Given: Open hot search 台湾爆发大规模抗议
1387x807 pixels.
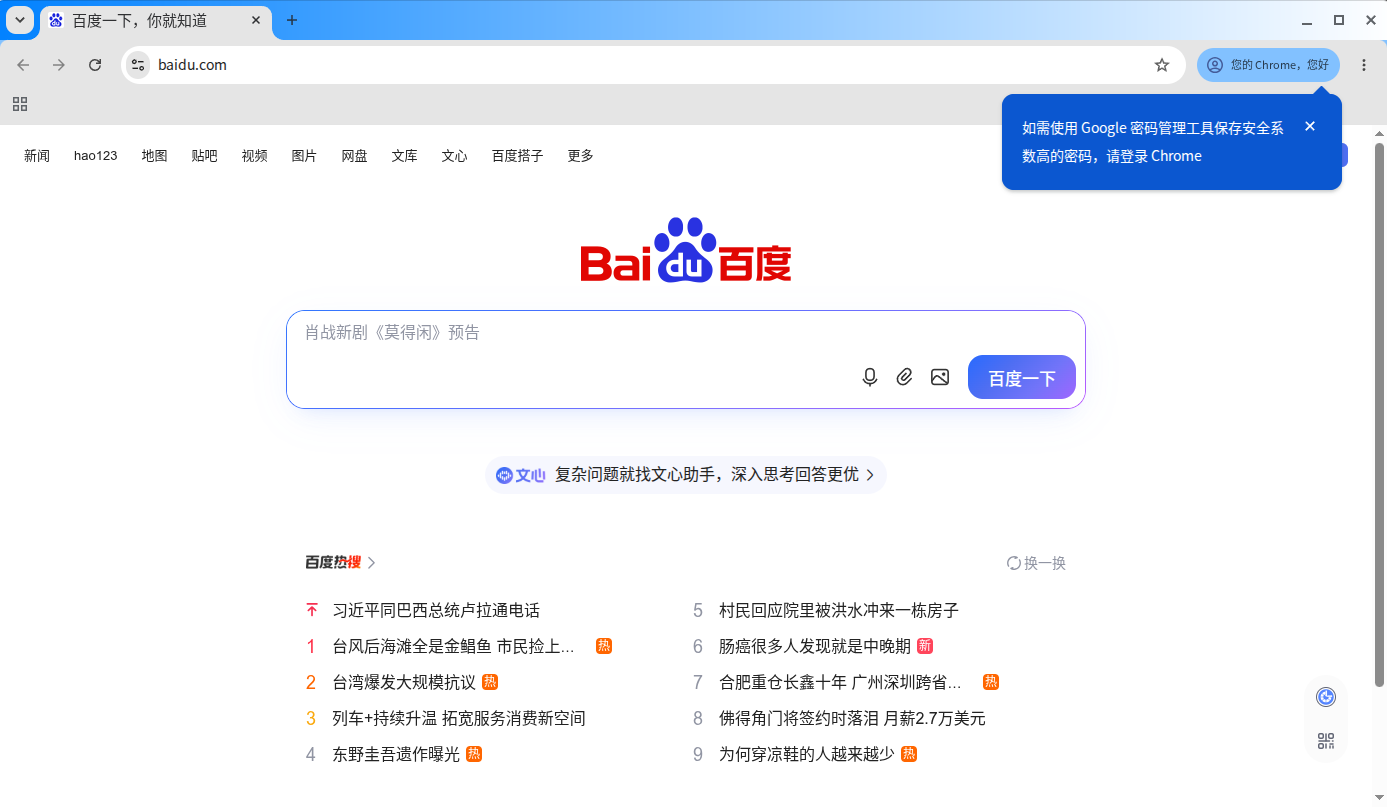Looking at the screenshot, I should (x=404, y=682).
